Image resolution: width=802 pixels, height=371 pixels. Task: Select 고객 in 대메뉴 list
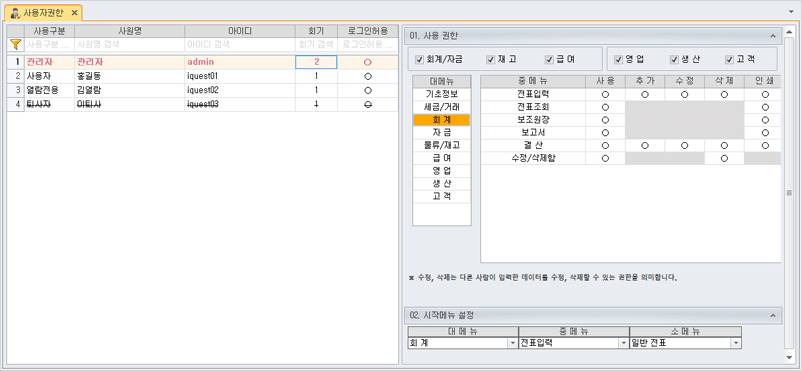point(442,197)
